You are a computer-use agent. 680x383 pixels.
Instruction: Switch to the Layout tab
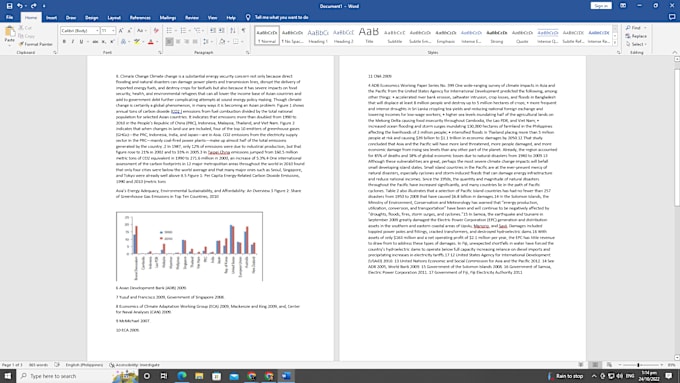tap(114, 18)
